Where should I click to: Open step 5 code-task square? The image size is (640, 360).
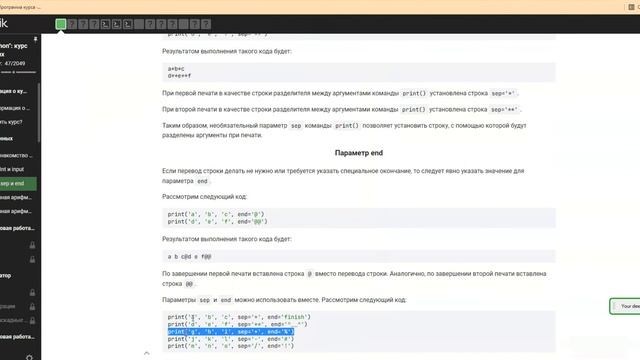coord(105,24)
